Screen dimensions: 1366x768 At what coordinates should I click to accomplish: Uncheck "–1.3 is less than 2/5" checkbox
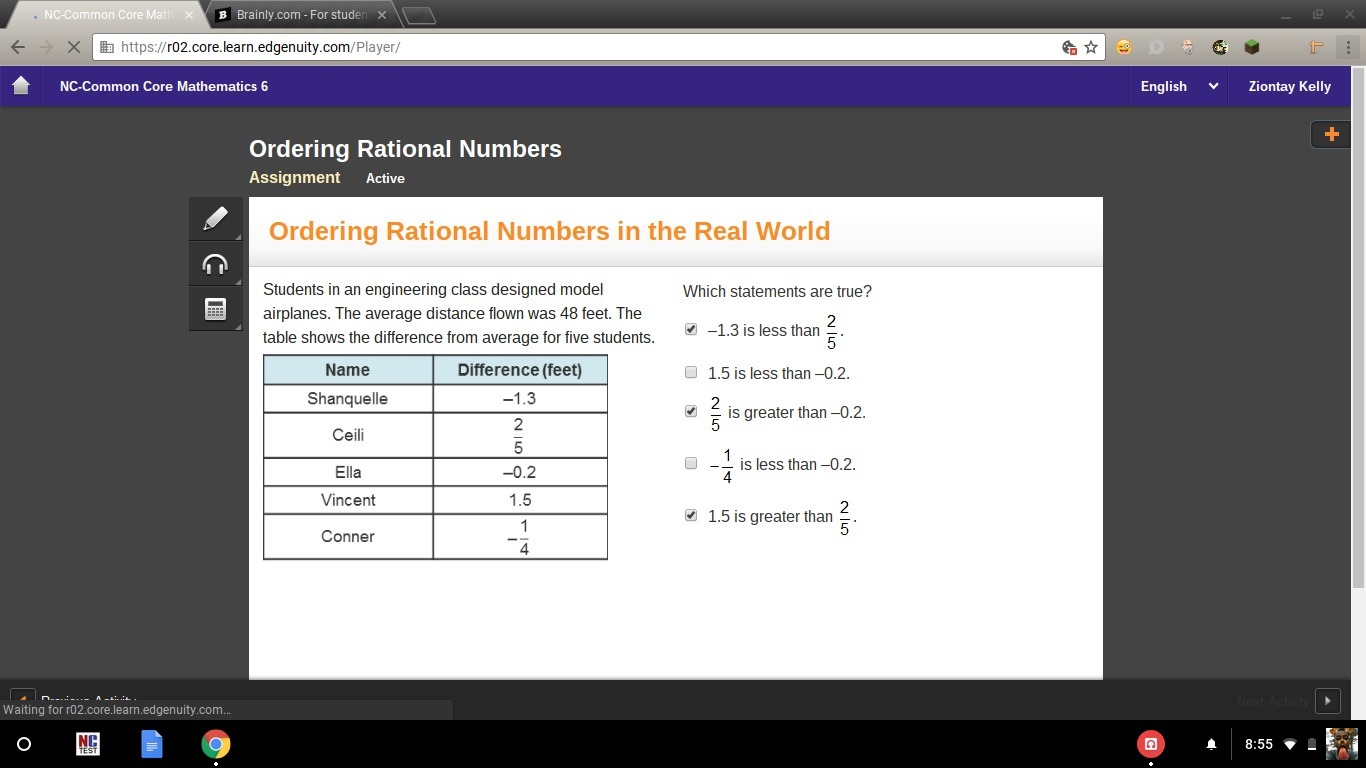click(x=691, y=329)
